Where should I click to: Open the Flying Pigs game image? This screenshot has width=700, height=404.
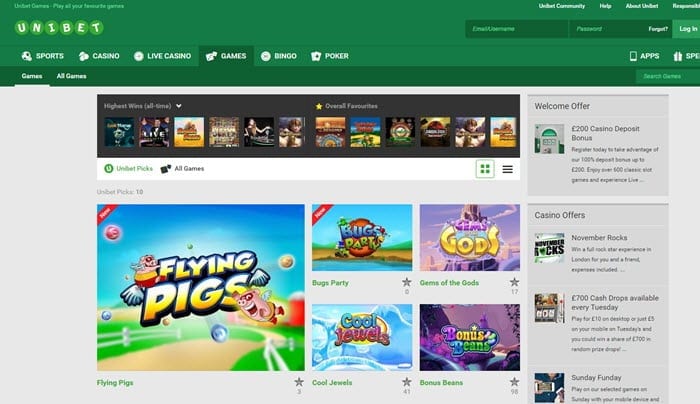pos(201,287)
